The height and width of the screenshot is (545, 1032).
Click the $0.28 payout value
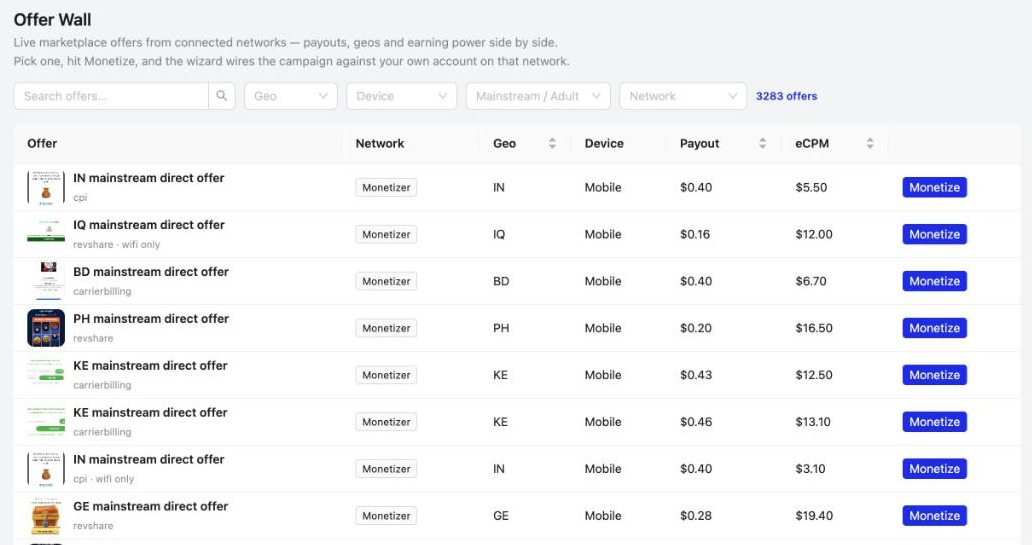click(x=696, y=515)
